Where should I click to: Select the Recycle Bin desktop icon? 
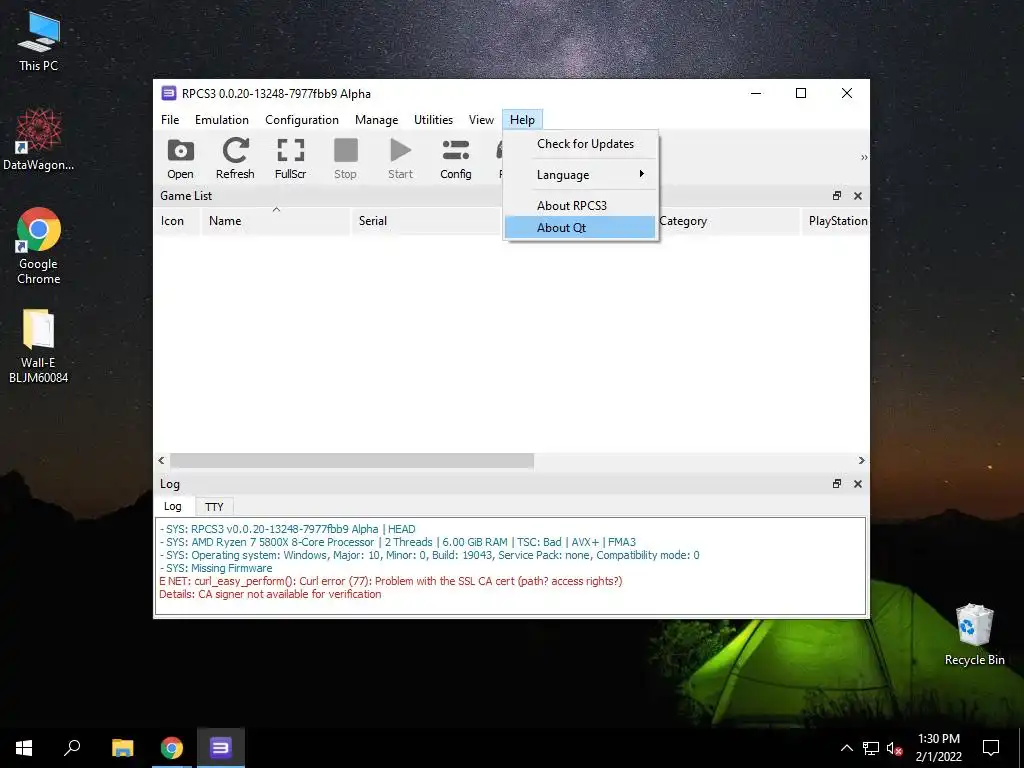974,635
